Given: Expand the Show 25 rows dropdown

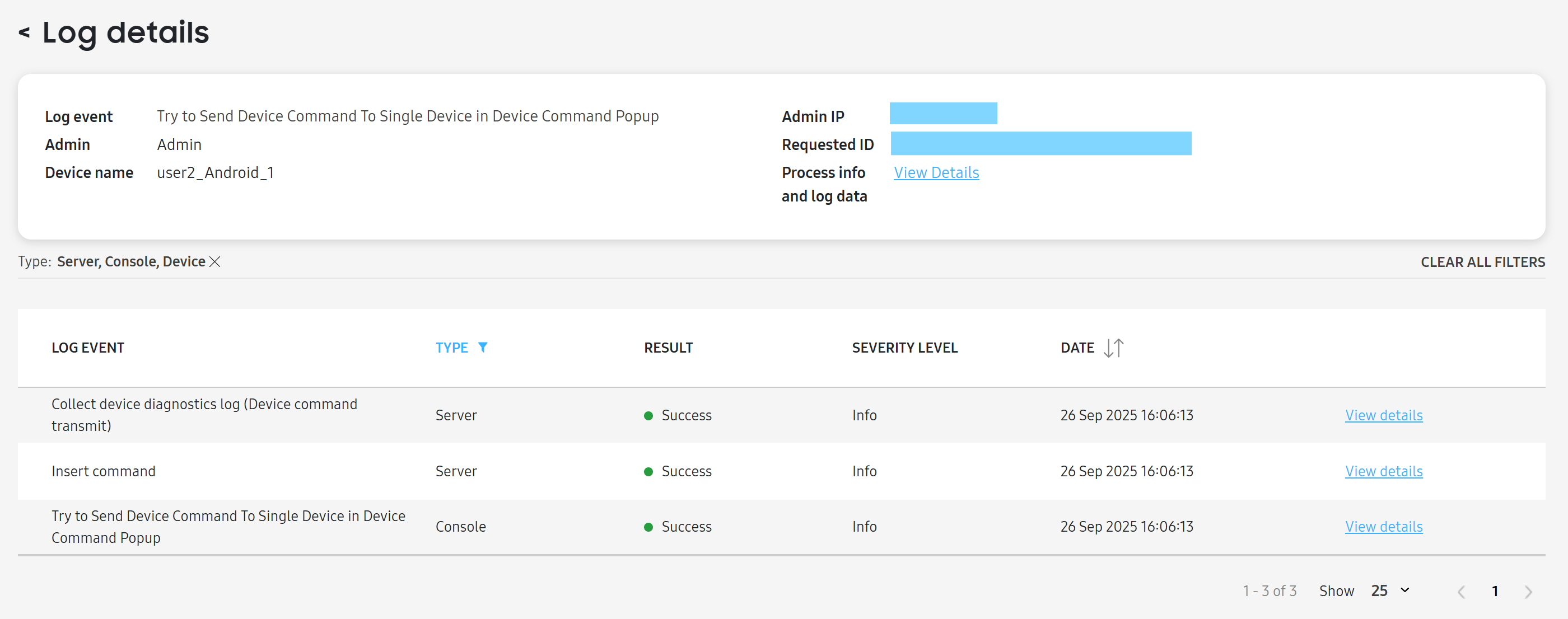Looking at the screenshot, I should (x=1391, y=590).
